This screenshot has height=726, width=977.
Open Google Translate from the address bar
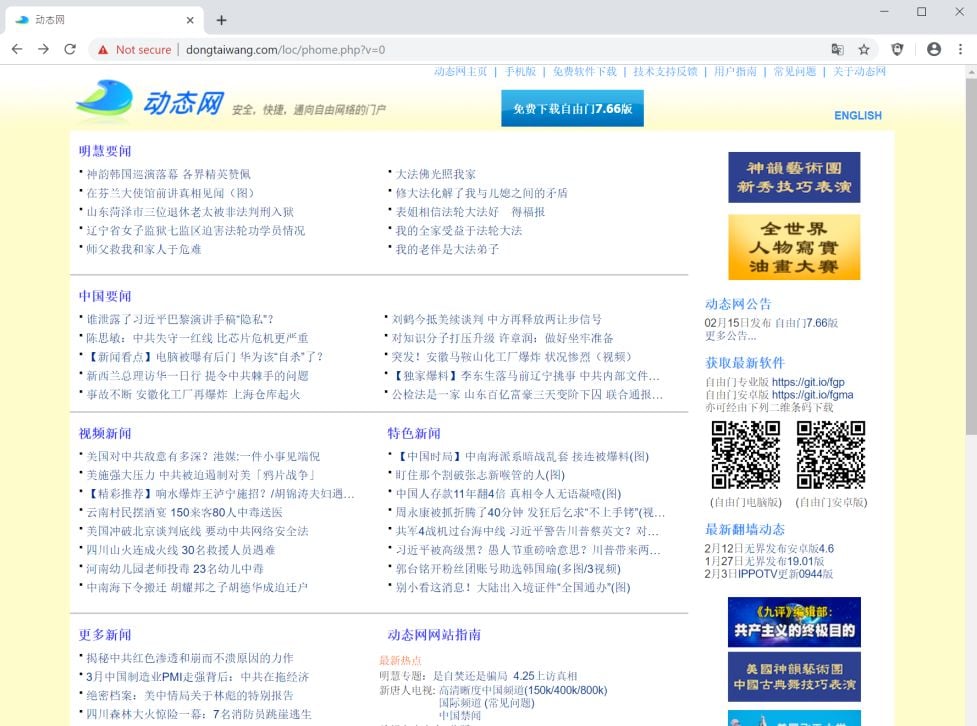838,48
